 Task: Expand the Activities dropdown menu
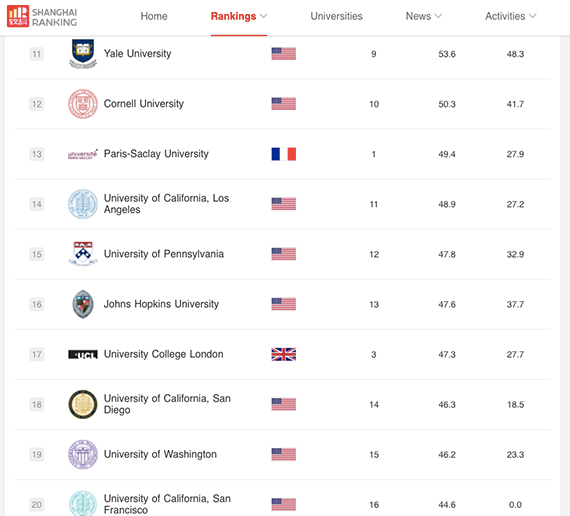click(x=510, y=16)
